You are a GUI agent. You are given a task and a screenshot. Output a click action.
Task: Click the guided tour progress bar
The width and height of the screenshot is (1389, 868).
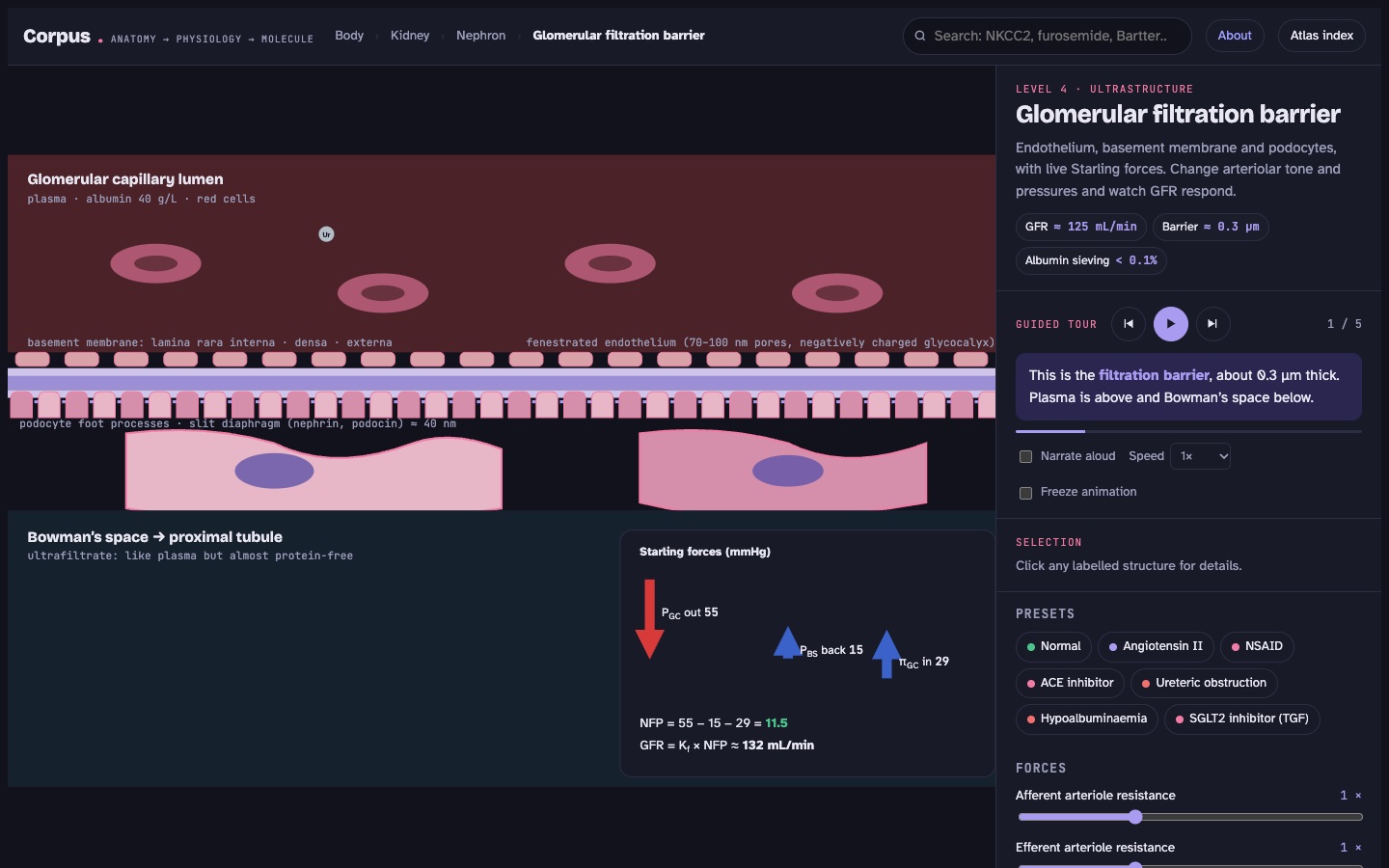[1188, 431]
